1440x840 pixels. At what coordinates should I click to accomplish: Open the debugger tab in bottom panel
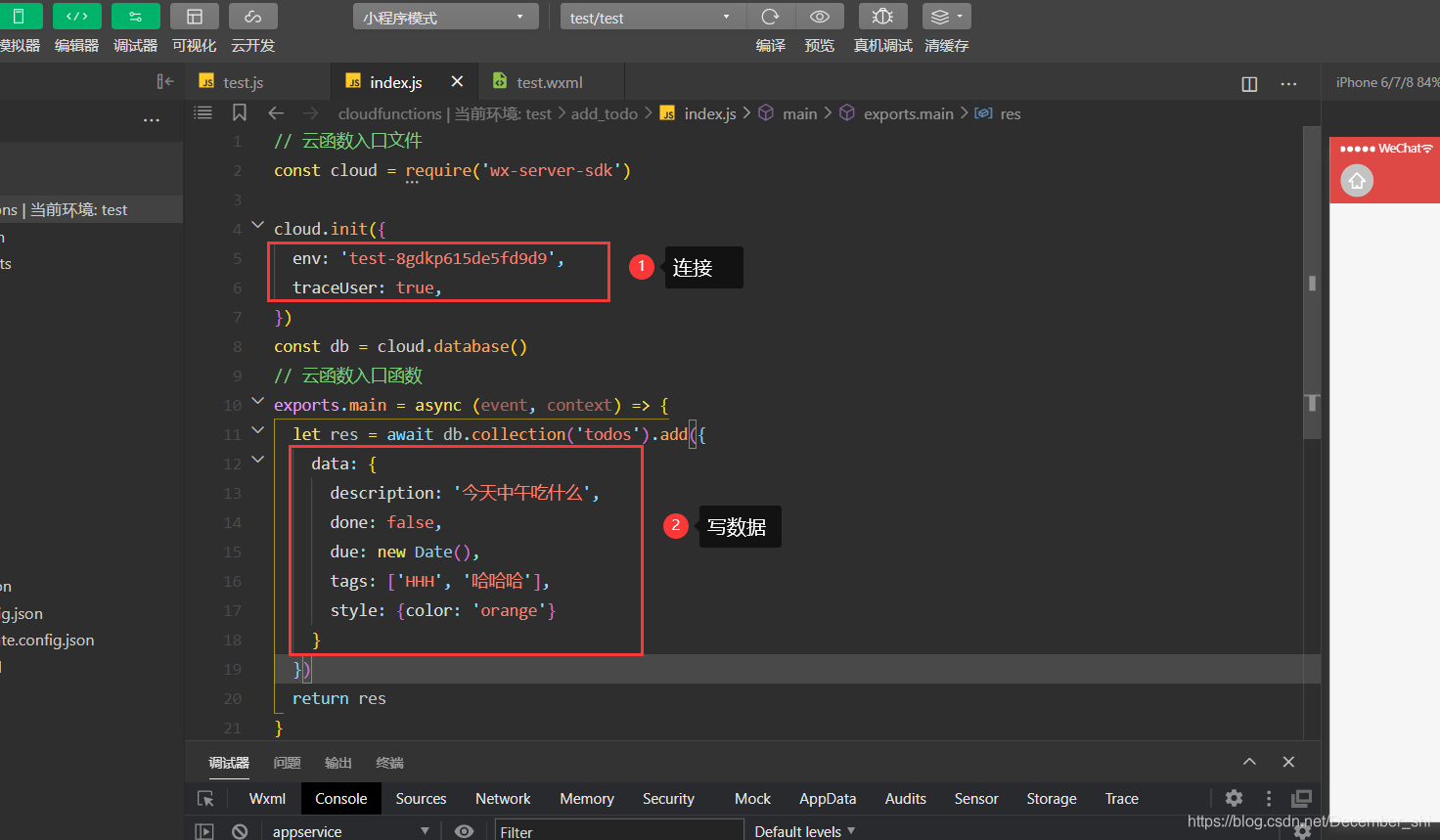[x=229, y=763]
